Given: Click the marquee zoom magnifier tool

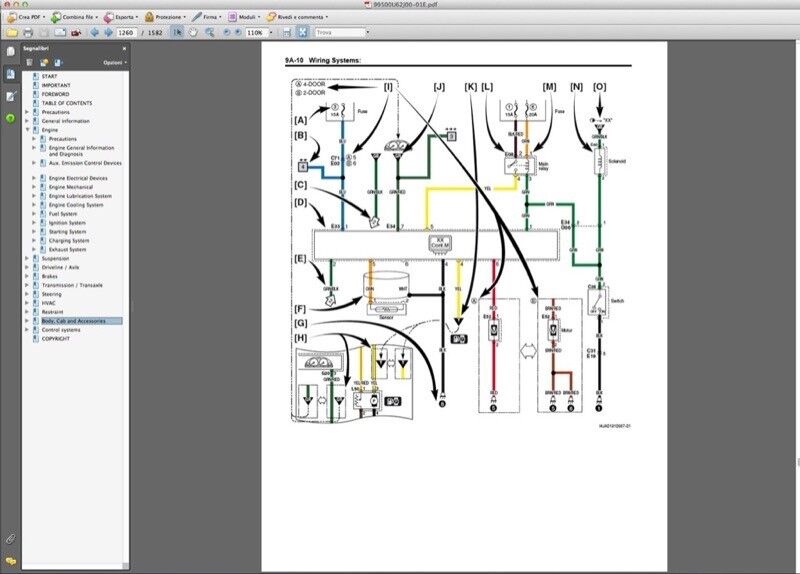Looking at the screenshot, I should coord(209,32).
